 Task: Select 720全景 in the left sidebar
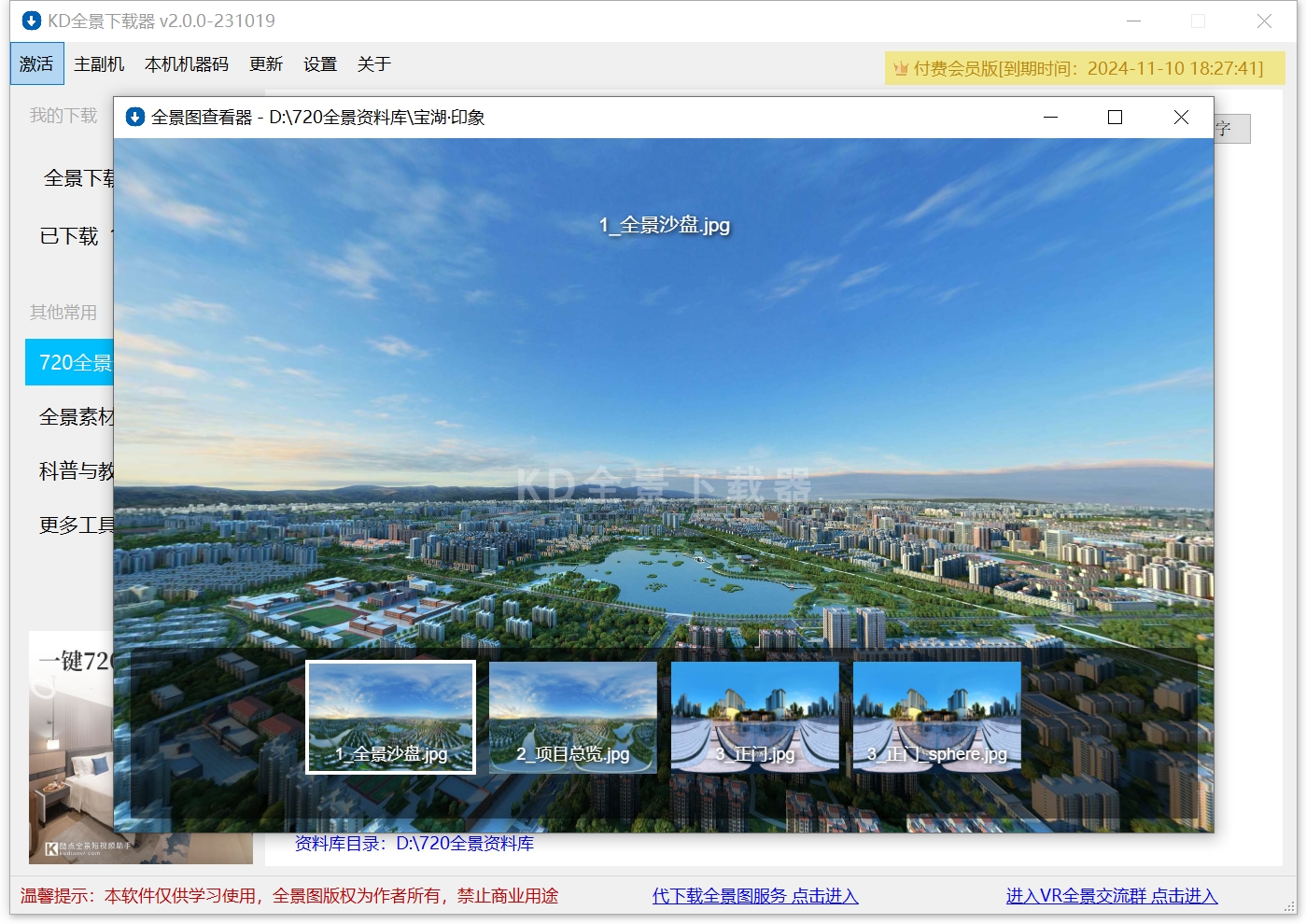(70, 362)
